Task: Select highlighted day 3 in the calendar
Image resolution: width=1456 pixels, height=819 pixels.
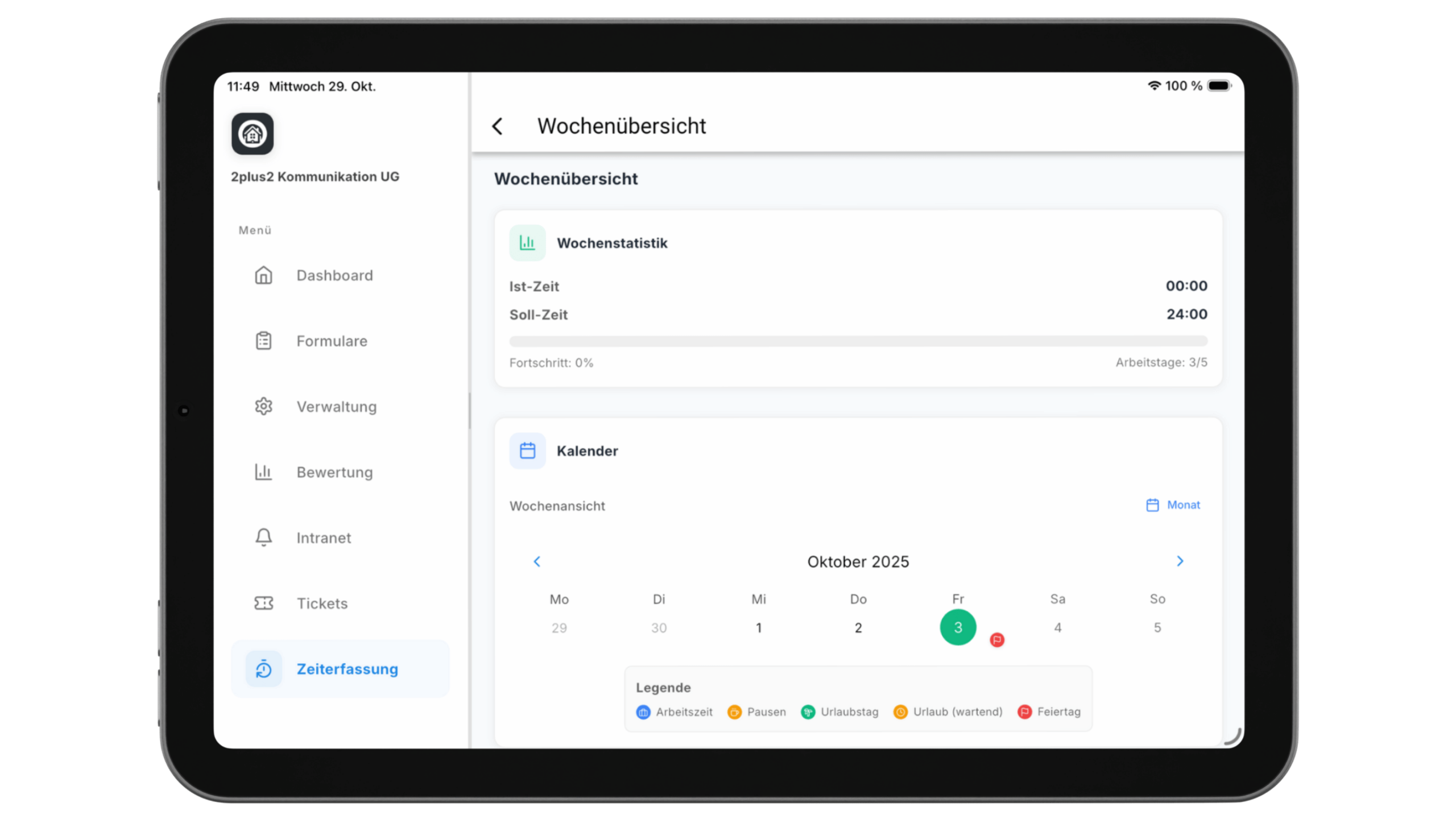Action: (958, 627)
